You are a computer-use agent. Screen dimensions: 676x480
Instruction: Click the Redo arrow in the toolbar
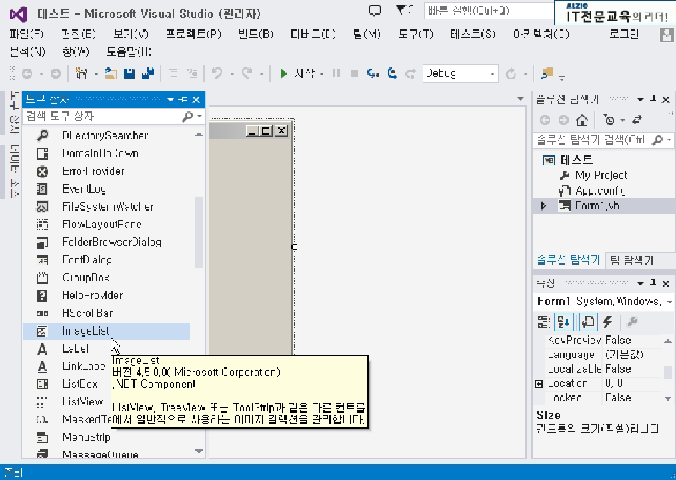tap(247, 73)
